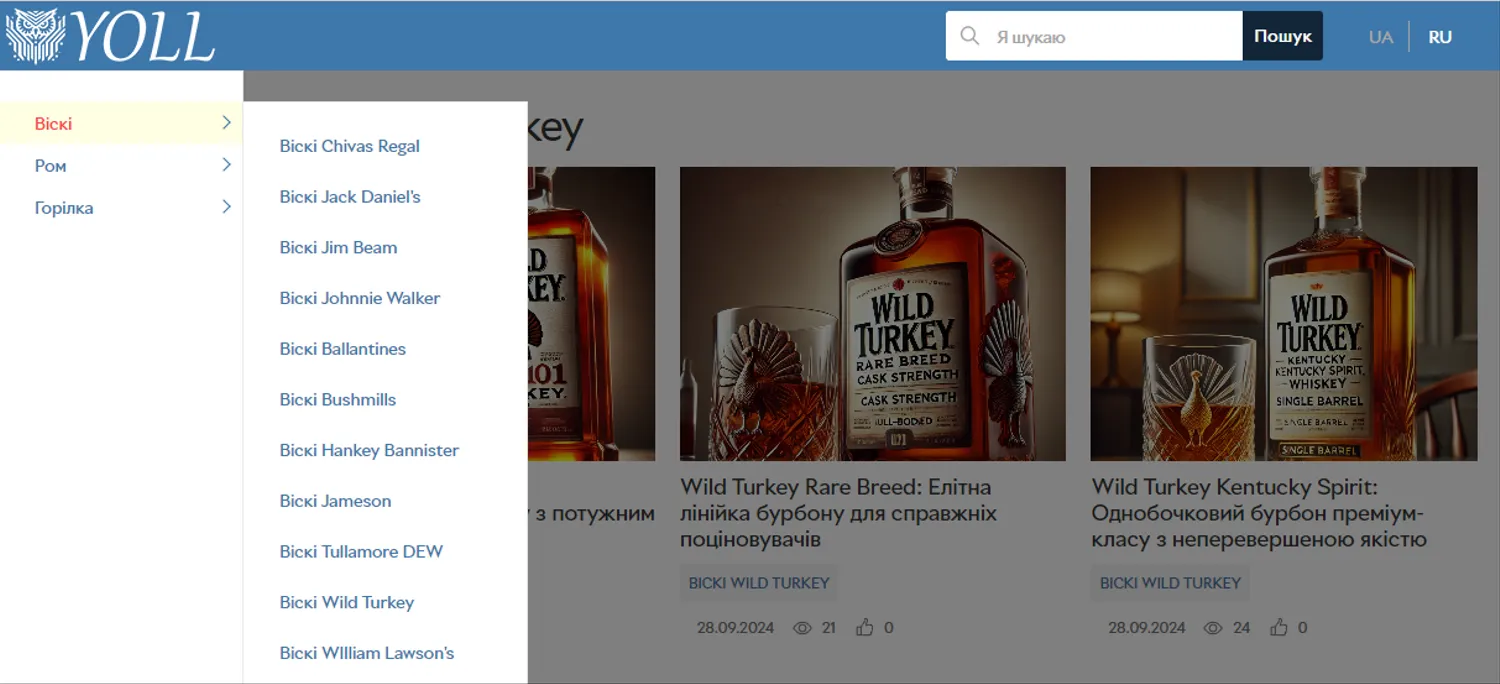Click the 28.09.2024 date beside 21 views
Screen dimensions: 1500x684
(736, 628)
